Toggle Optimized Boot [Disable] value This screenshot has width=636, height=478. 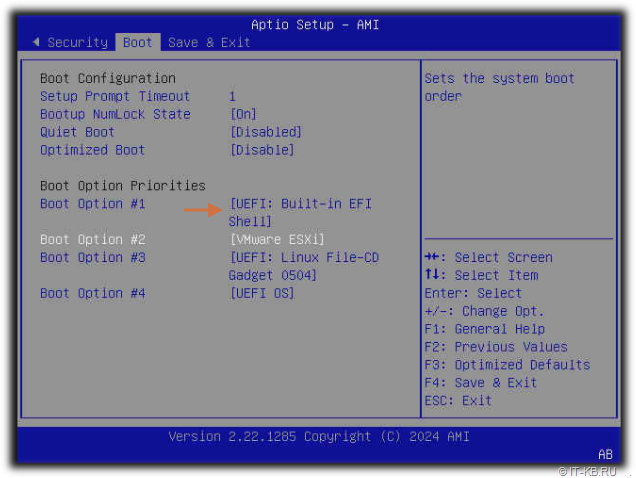click(x=262, y=150)
